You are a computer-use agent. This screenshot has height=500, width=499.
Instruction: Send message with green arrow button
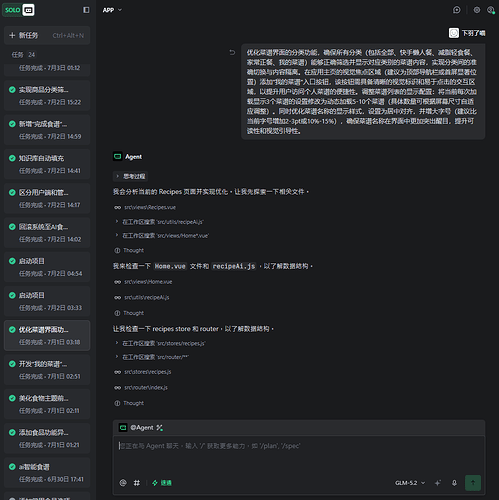(x=473, y=483)
